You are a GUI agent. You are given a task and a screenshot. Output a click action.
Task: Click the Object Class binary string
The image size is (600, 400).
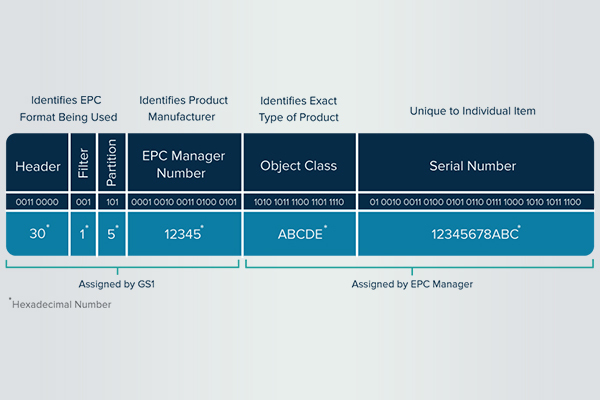[299, 202]
